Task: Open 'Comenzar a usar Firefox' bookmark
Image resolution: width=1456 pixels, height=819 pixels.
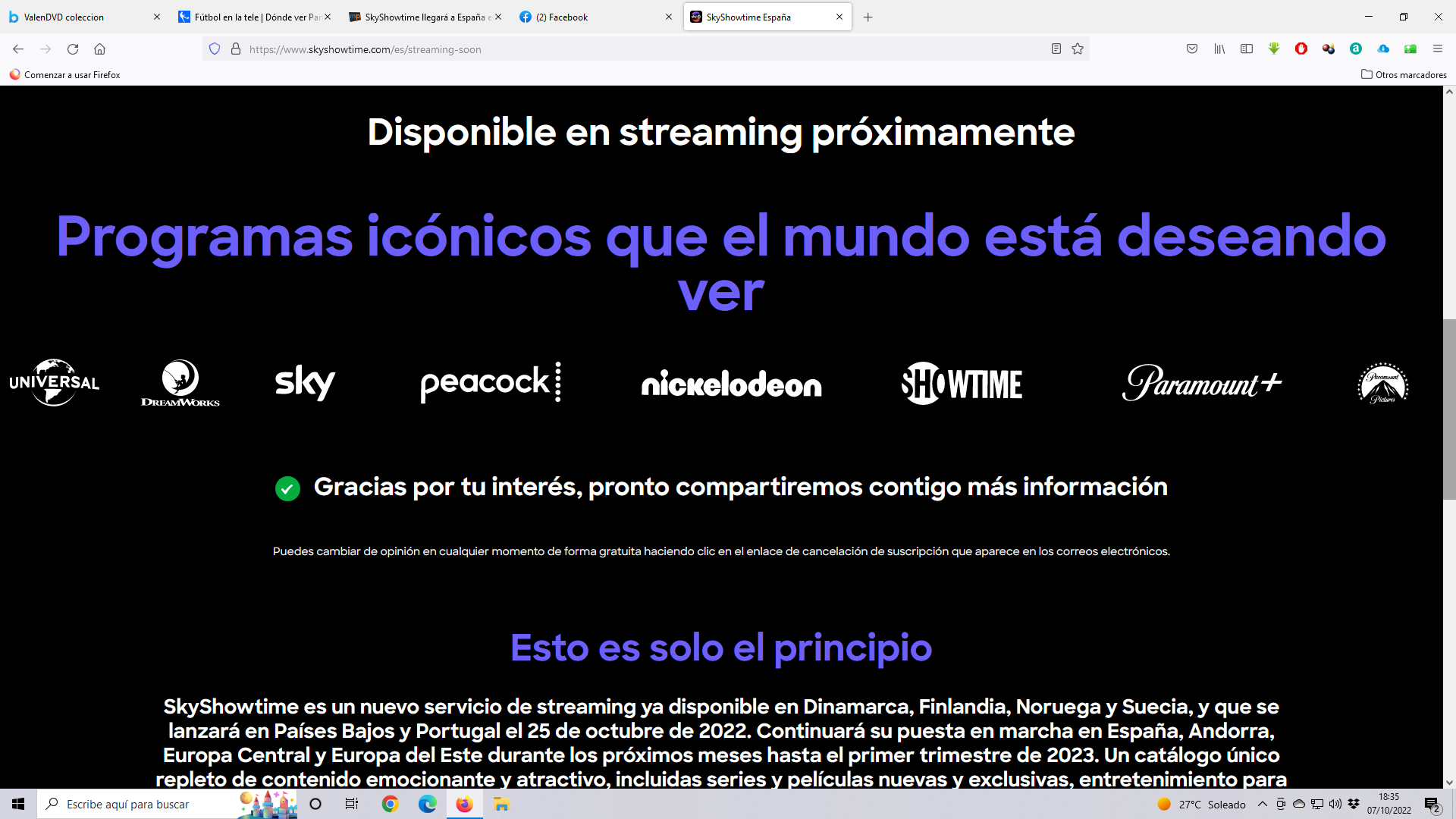Action: [65, 74]
